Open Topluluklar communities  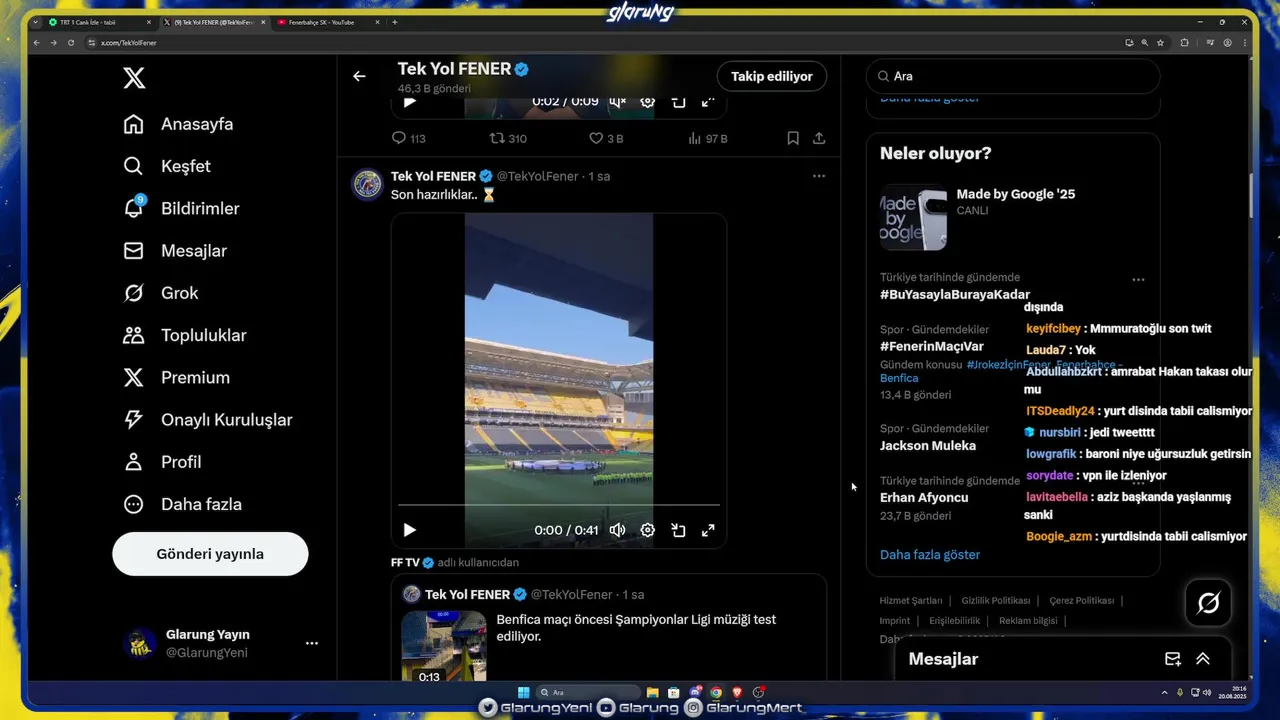(184, 335)
